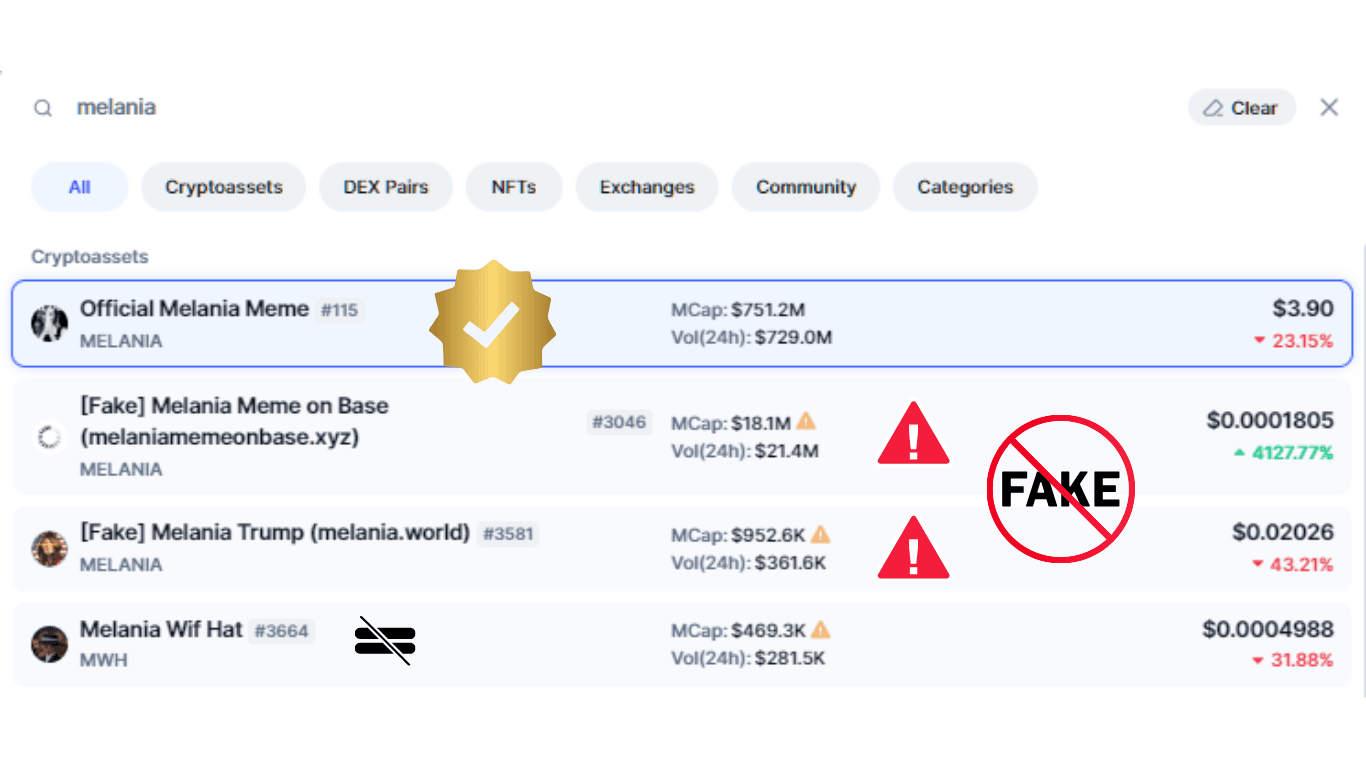Click the search magnifier icon
This screenshot has height=768, width=1366.
pos(43,108)
